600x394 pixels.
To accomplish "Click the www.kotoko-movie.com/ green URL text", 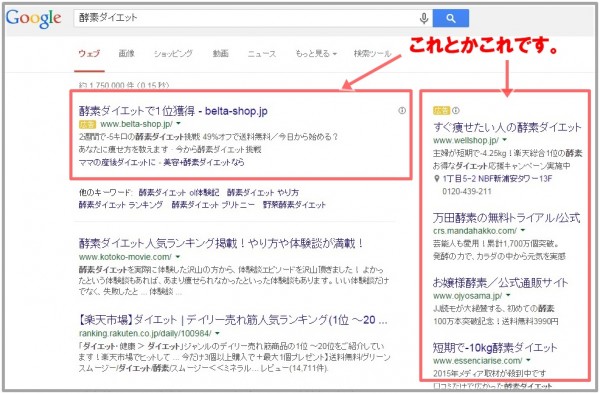I will (125, 257).
